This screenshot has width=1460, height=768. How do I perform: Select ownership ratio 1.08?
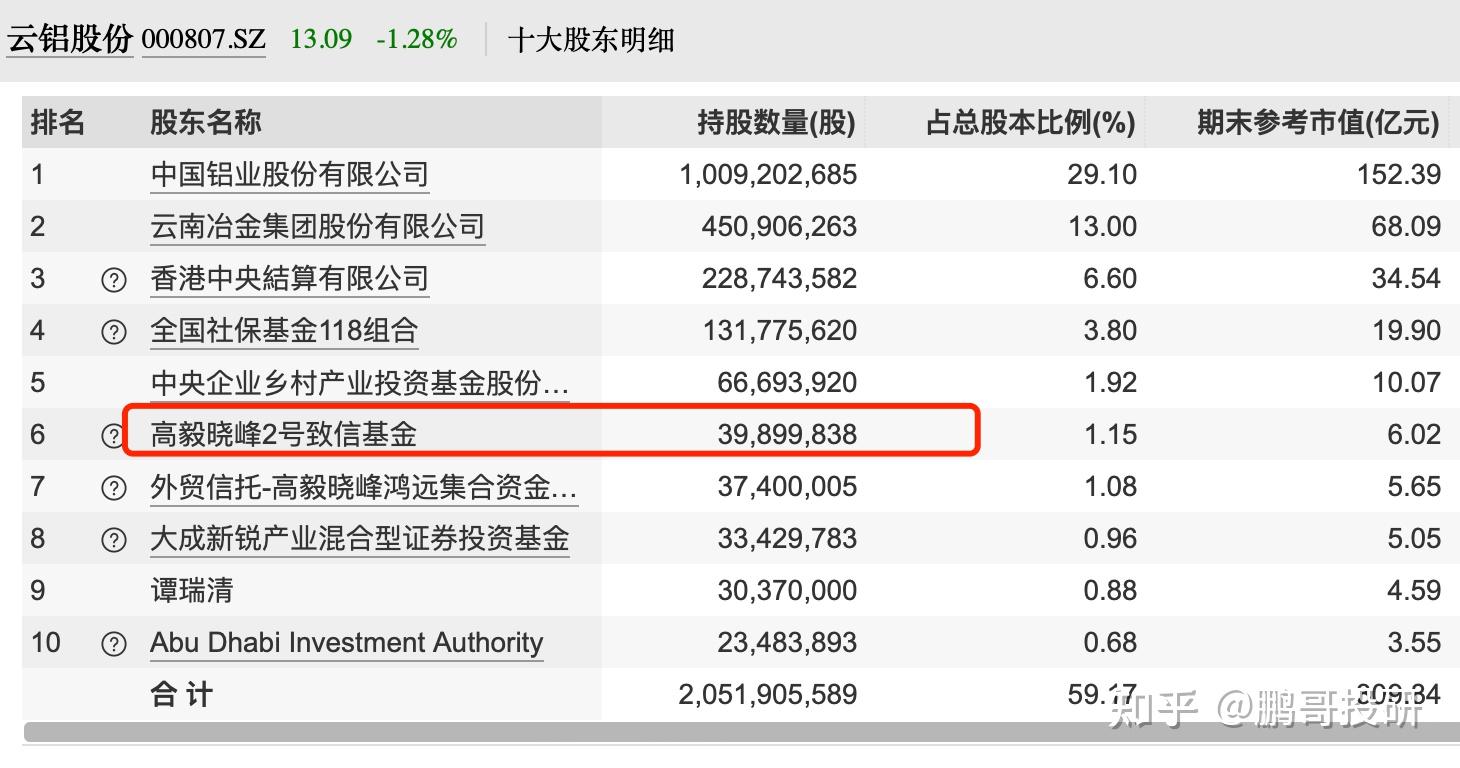(x=1111, y=487)
